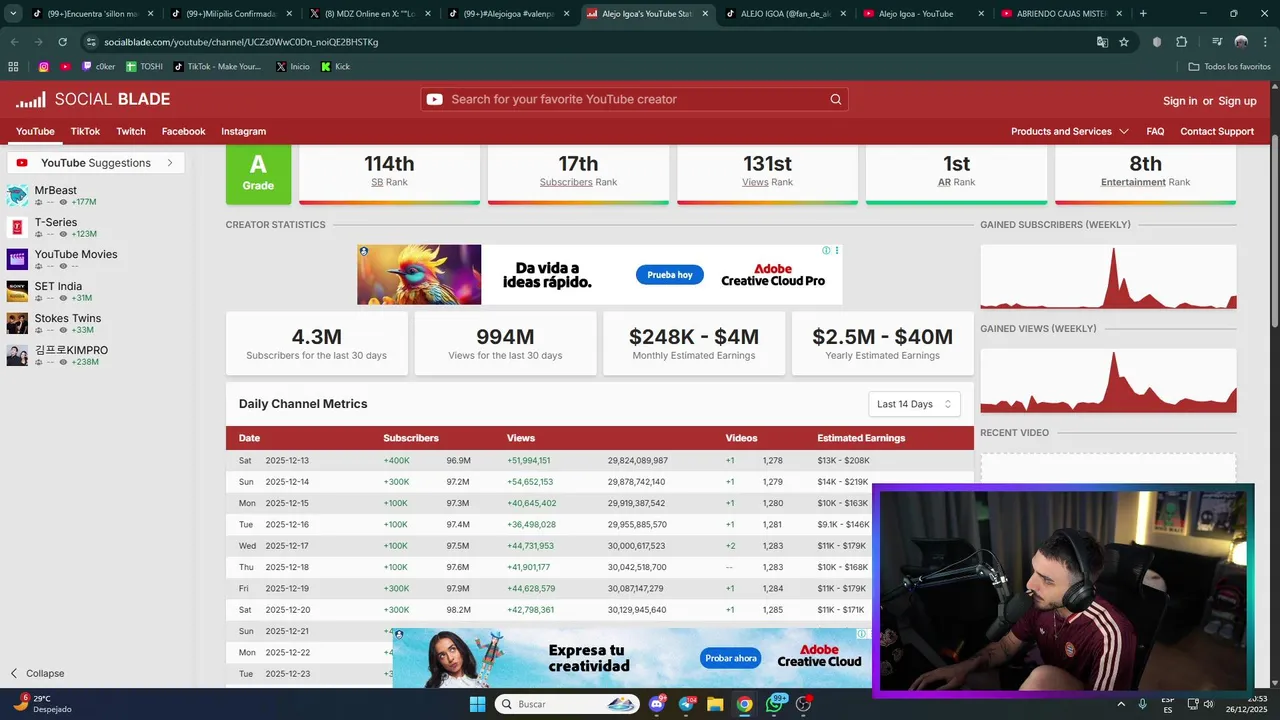1280x720 pixels.
Task: Open the apps grid icon in bookmarks bar
Action: click(13, 66)
